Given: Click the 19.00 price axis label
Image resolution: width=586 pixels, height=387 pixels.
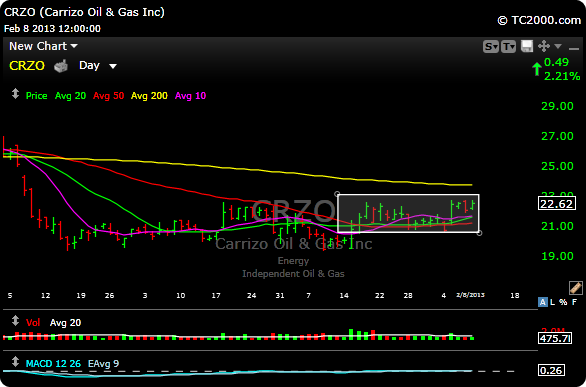Looking at the screenshot, I should click(557, 256).
